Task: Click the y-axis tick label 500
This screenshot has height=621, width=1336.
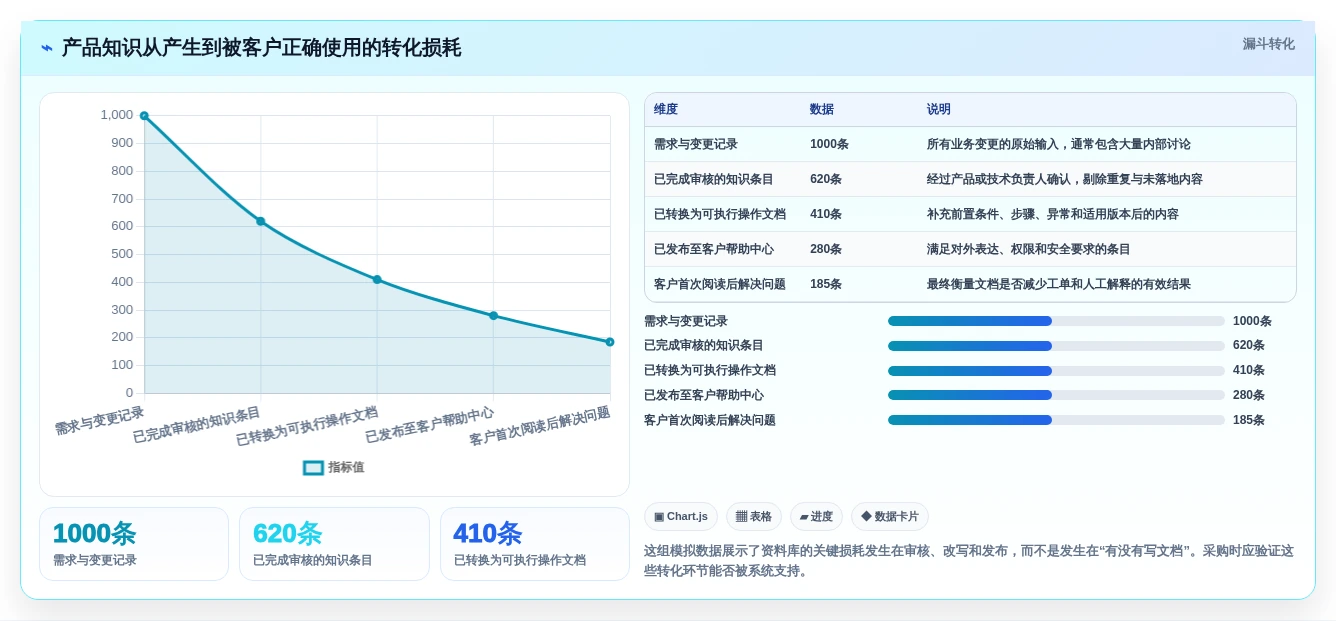Action: click(122, 254)
